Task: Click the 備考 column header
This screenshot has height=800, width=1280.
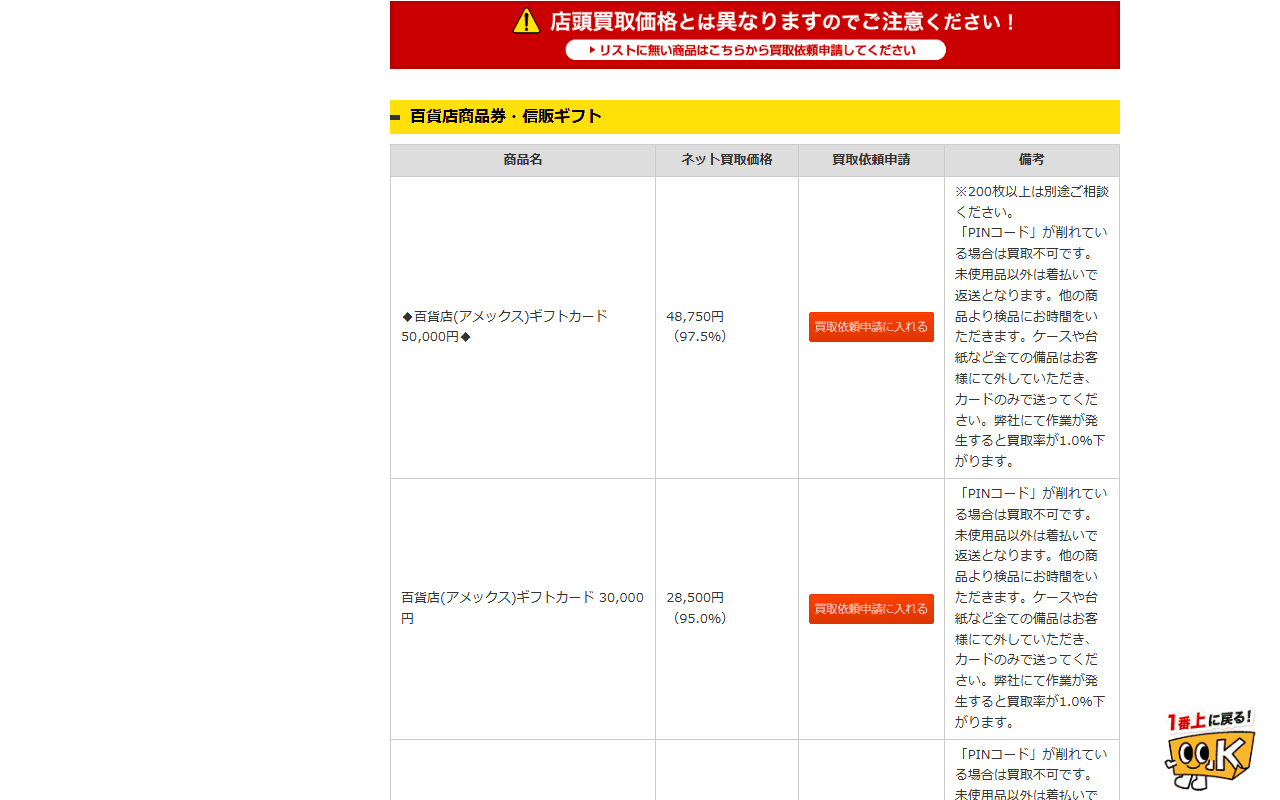Action: [x=1032, y=160]
